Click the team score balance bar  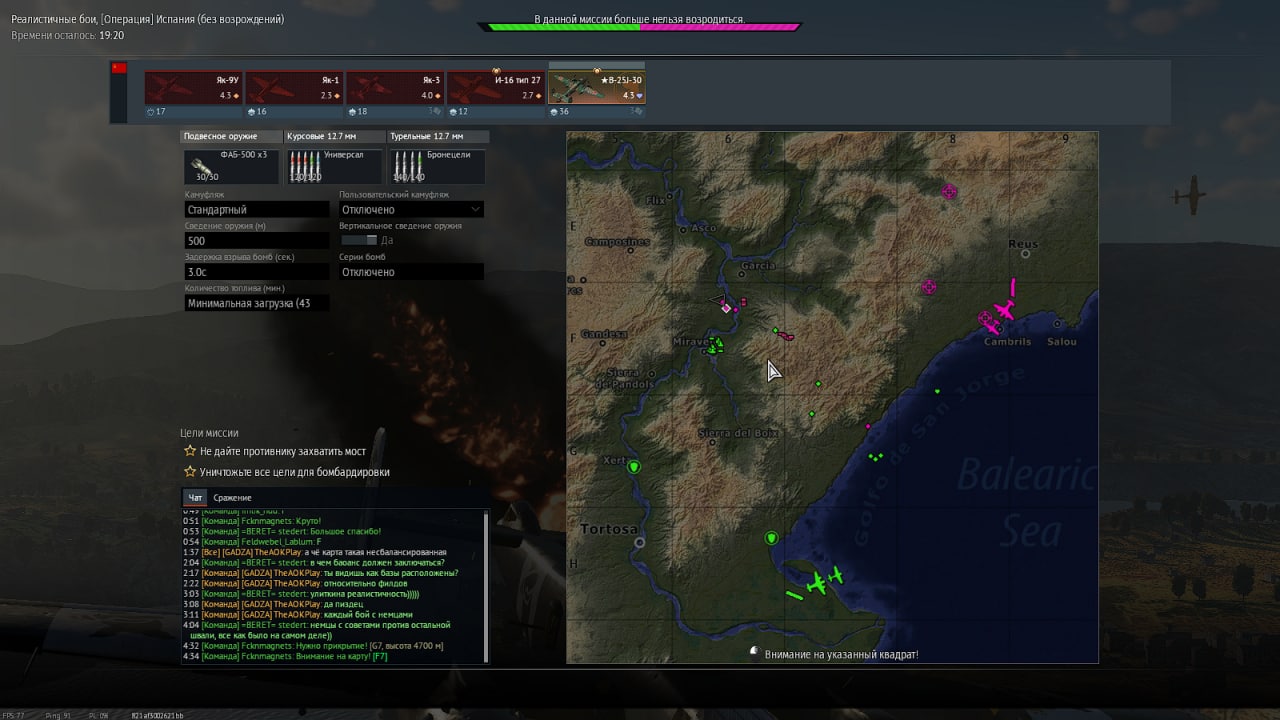coord(640,27)
